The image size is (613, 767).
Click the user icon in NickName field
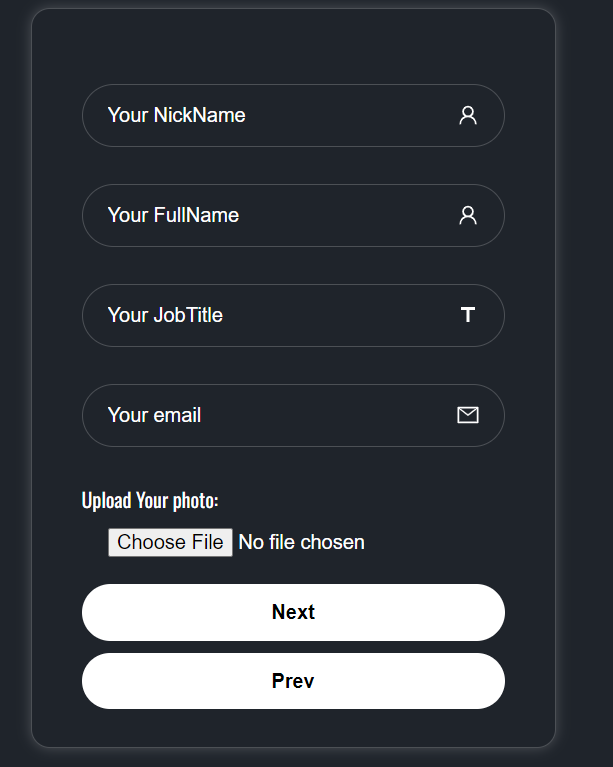pos(468,115)
